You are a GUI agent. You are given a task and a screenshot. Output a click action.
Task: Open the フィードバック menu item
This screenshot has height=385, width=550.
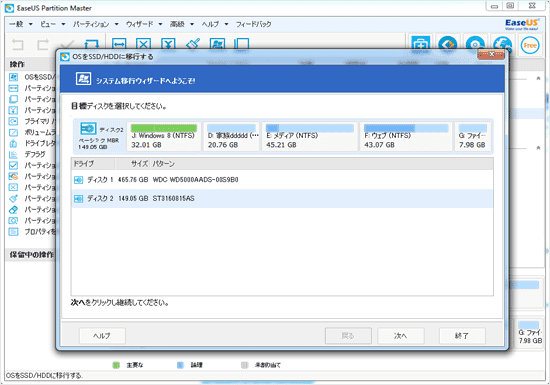254,24
